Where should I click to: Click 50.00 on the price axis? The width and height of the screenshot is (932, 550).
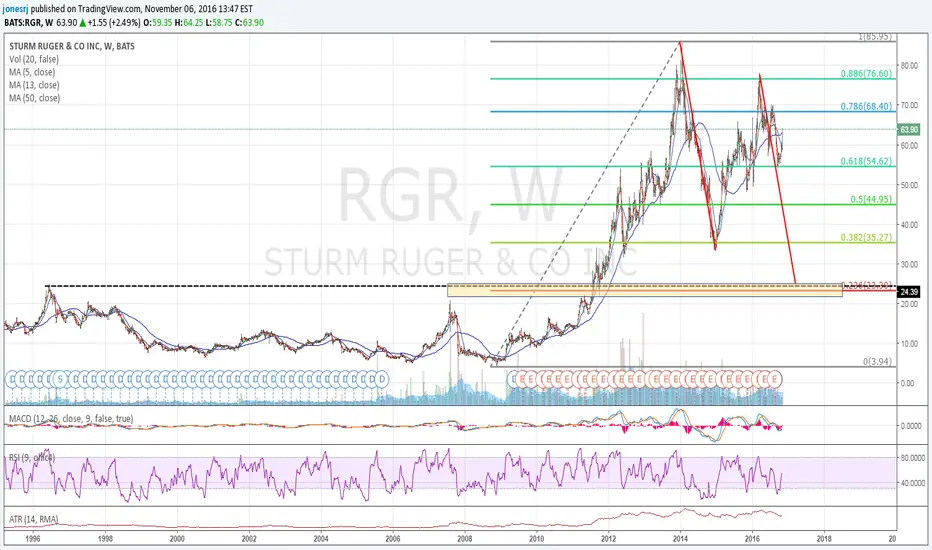pyautogui.click(x=909, y=185)
